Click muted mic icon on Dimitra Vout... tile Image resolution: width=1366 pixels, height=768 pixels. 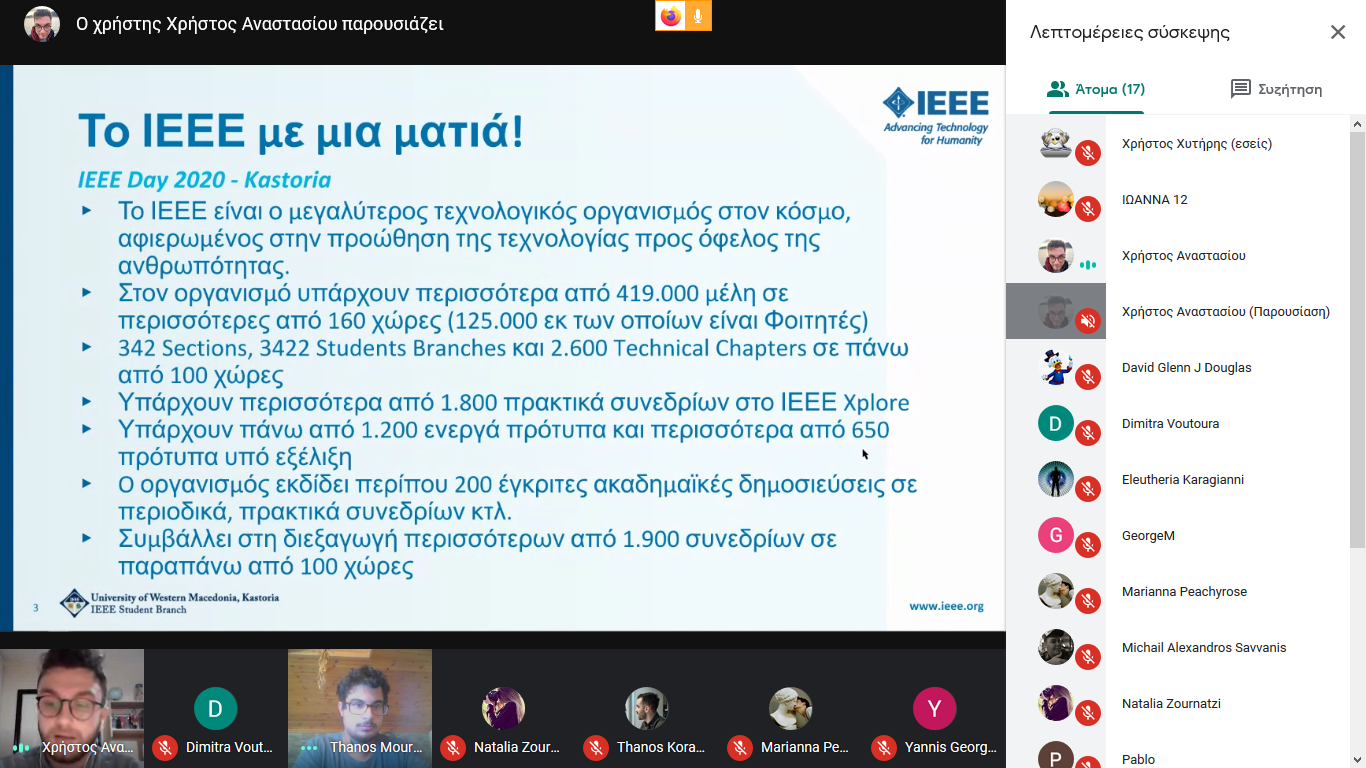(x=164, y=748)
